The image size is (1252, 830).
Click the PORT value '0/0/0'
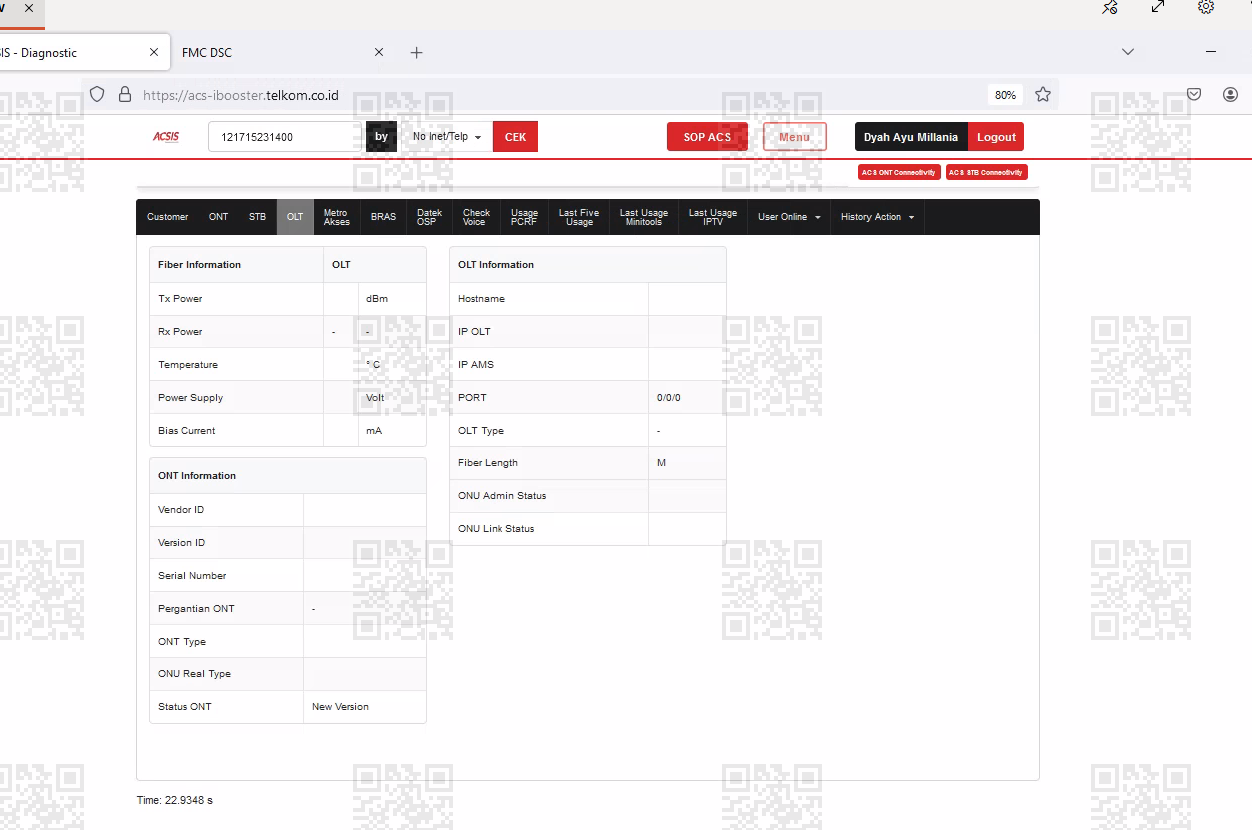tap(669, 398)
